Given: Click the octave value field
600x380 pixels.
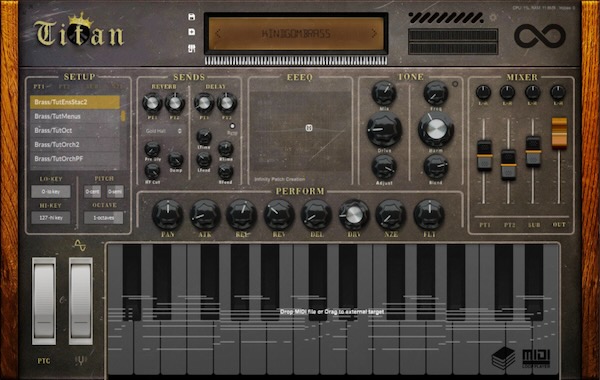Looking at the screenshot, I should pos(104,218).
